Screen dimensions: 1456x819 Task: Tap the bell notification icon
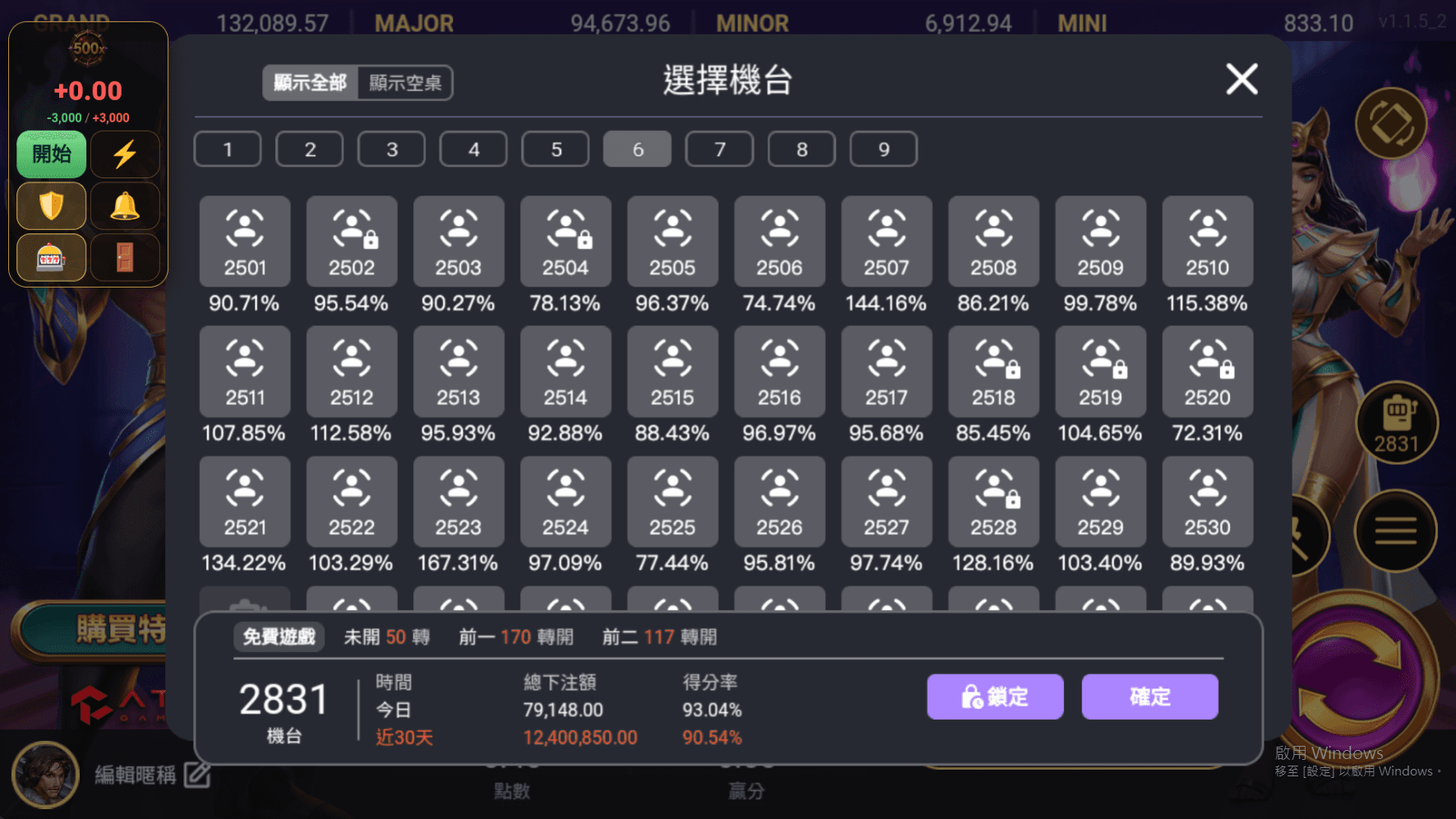click(125, 205)
